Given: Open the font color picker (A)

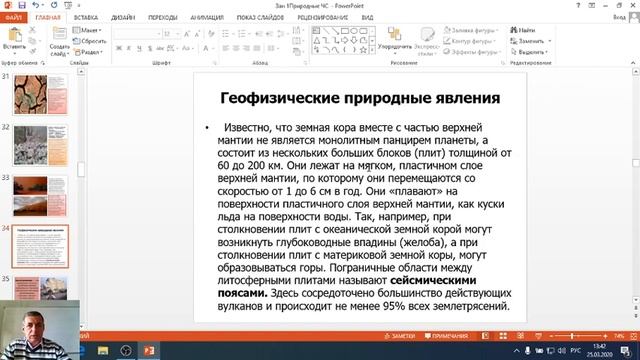Looking at the screenshot, I should point(206,48).
